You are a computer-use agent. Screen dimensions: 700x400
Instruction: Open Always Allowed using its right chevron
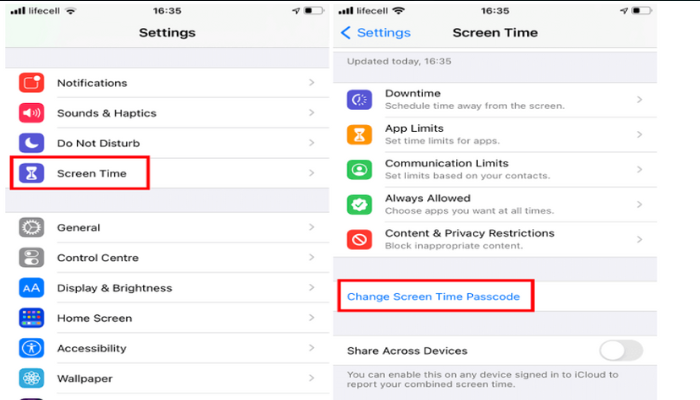tap(639, 204)
